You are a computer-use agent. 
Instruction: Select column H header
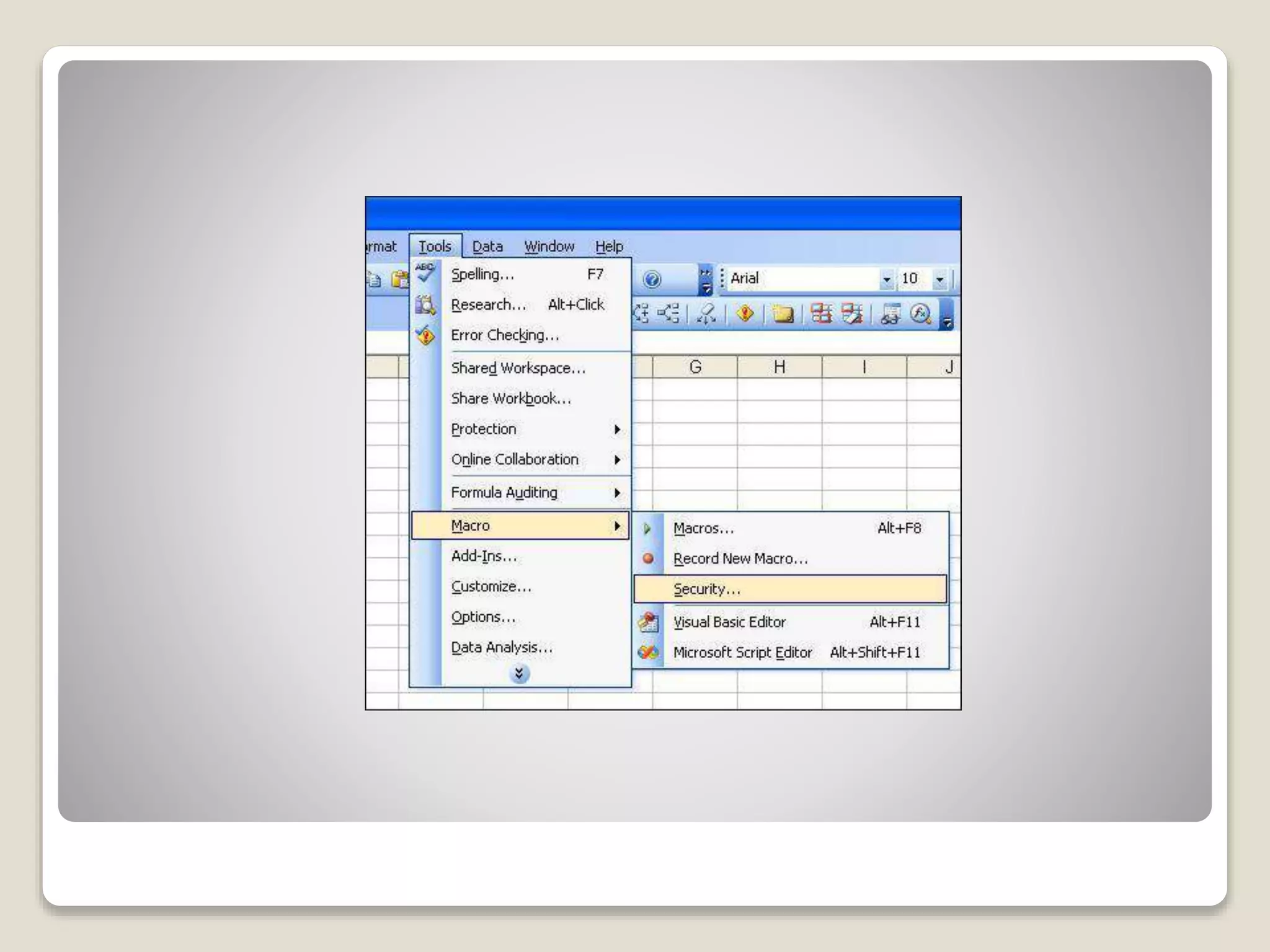pyautogui.click(x=779, y=367)
